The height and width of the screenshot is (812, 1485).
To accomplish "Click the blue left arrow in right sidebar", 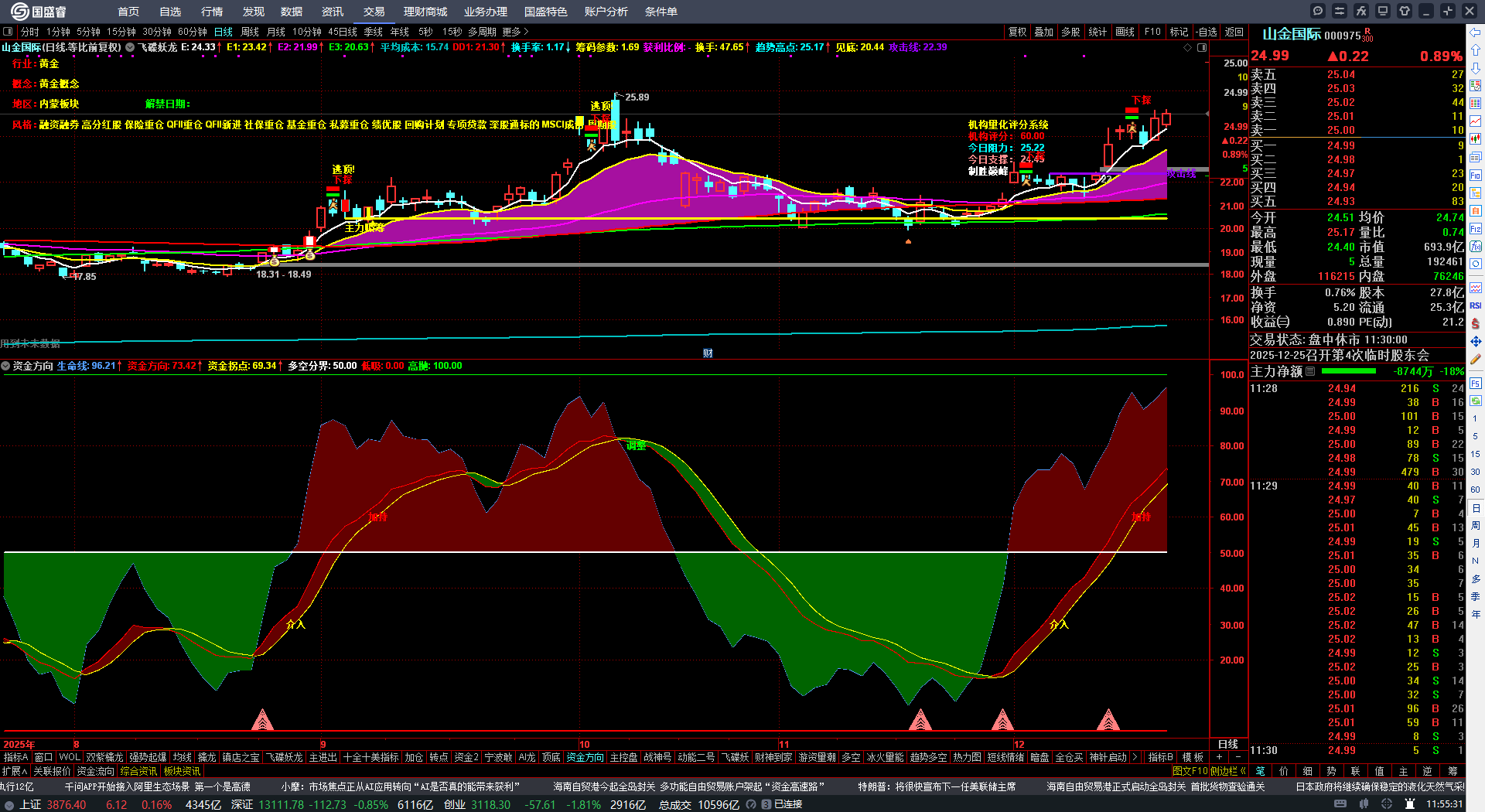I will [x=1476, y=32].
